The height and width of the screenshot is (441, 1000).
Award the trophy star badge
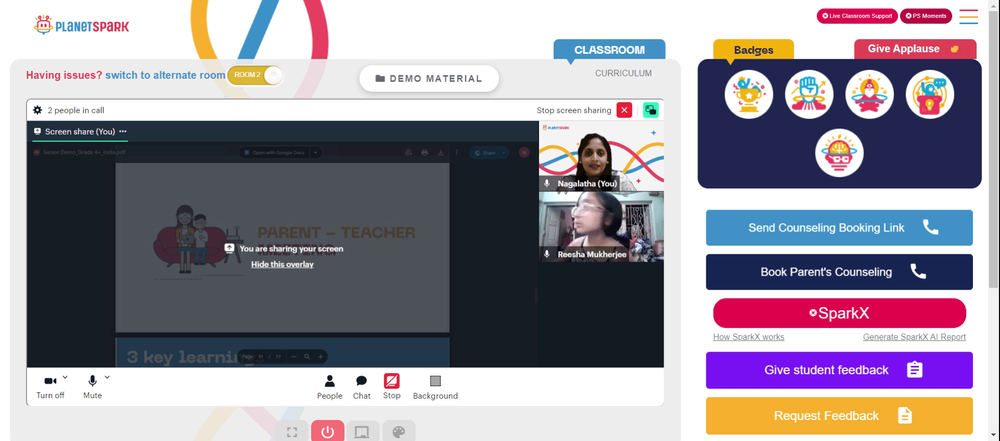click(749, 94)
